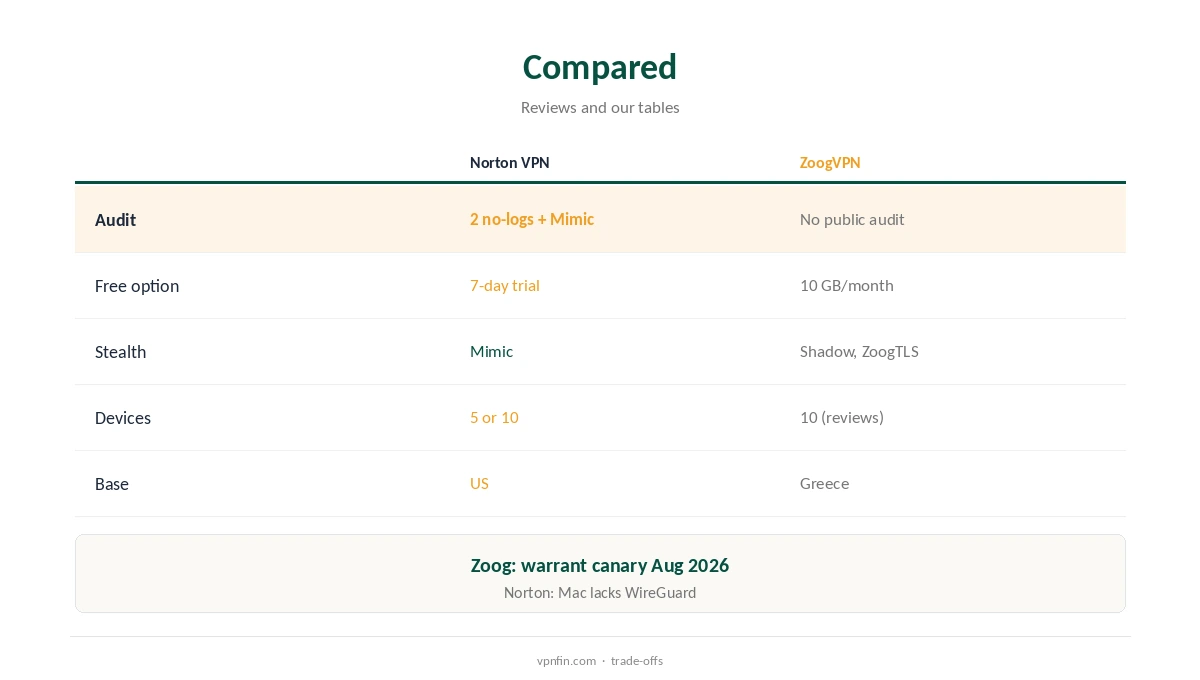
Task: Select the ZoogVPN column header
Action: click(x=830, y=163)
